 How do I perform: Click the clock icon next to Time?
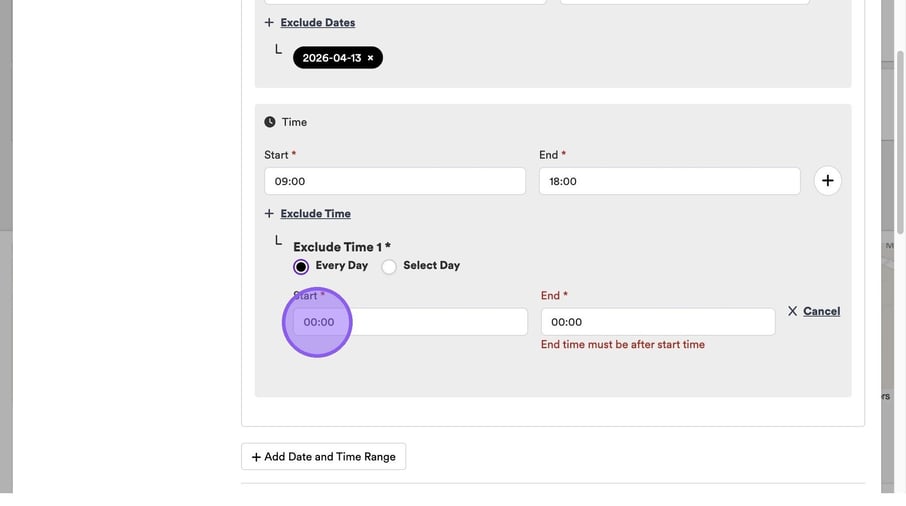tap(270, 122)
